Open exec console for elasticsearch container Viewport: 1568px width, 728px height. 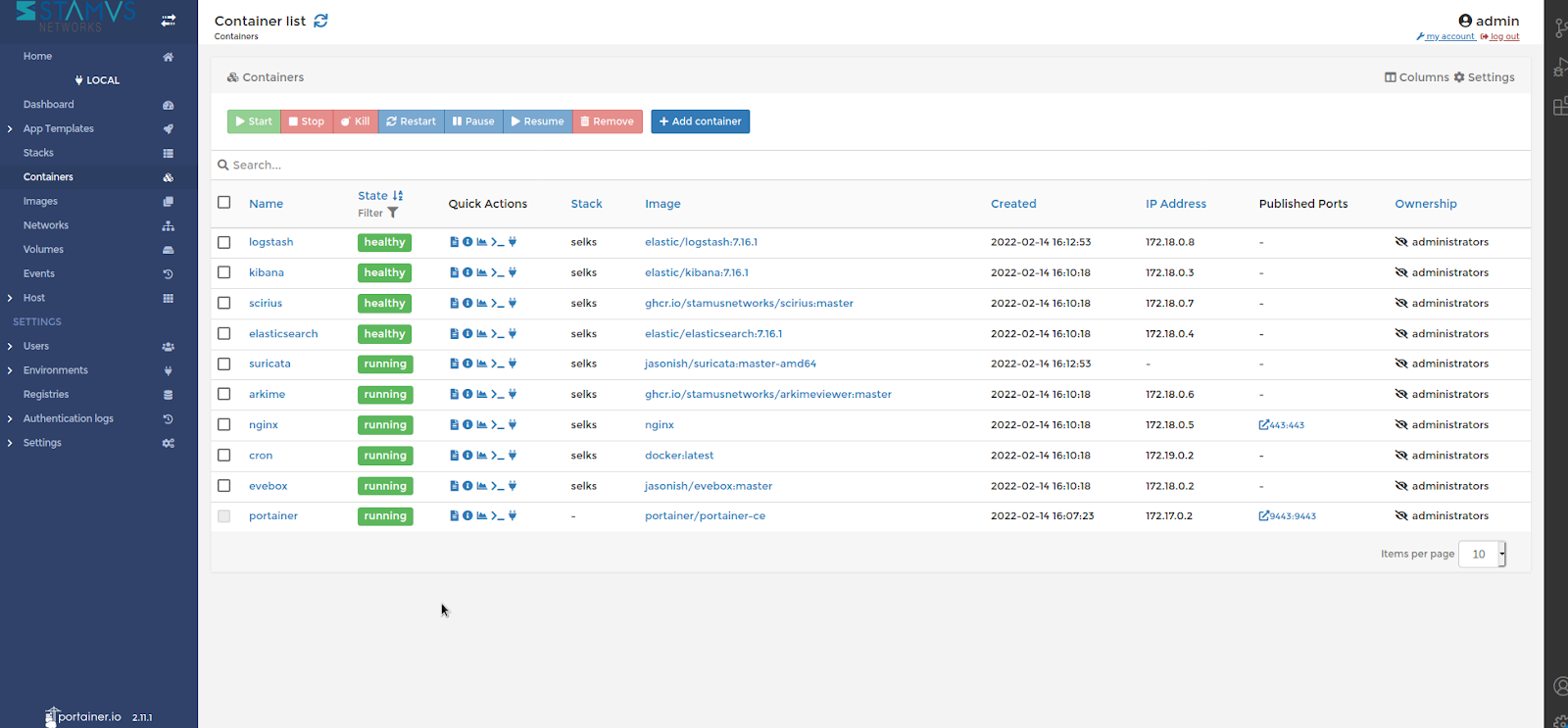click(498, 333)
